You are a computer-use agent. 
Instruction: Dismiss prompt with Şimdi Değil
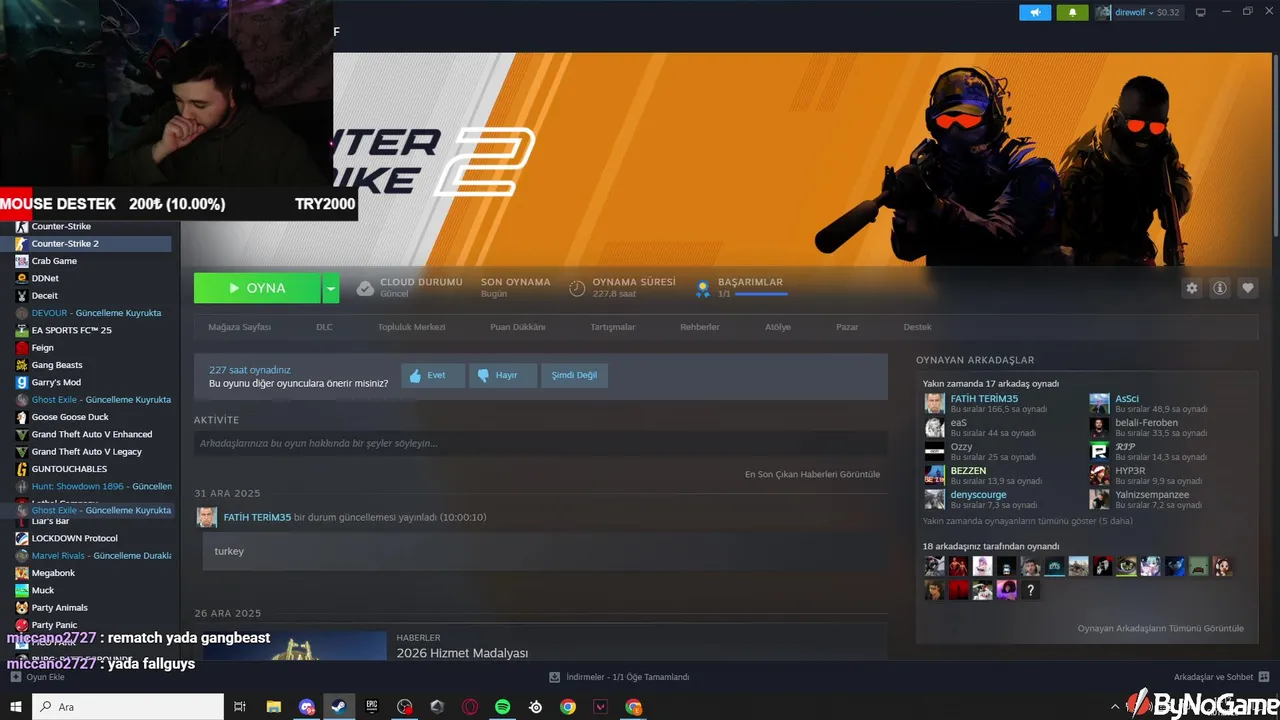point(574,375)
